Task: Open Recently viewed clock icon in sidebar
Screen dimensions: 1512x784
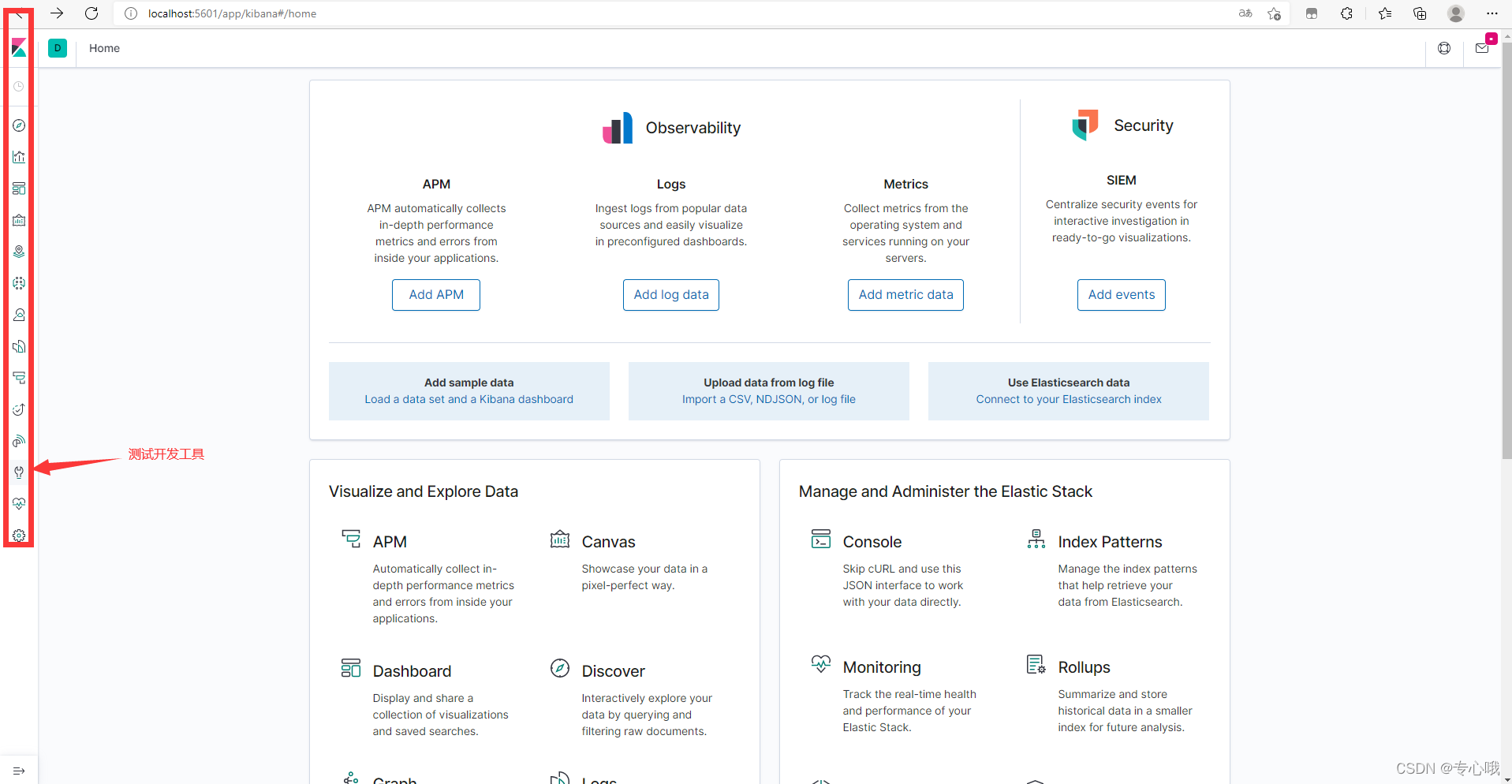Action: tap(19, 86)
